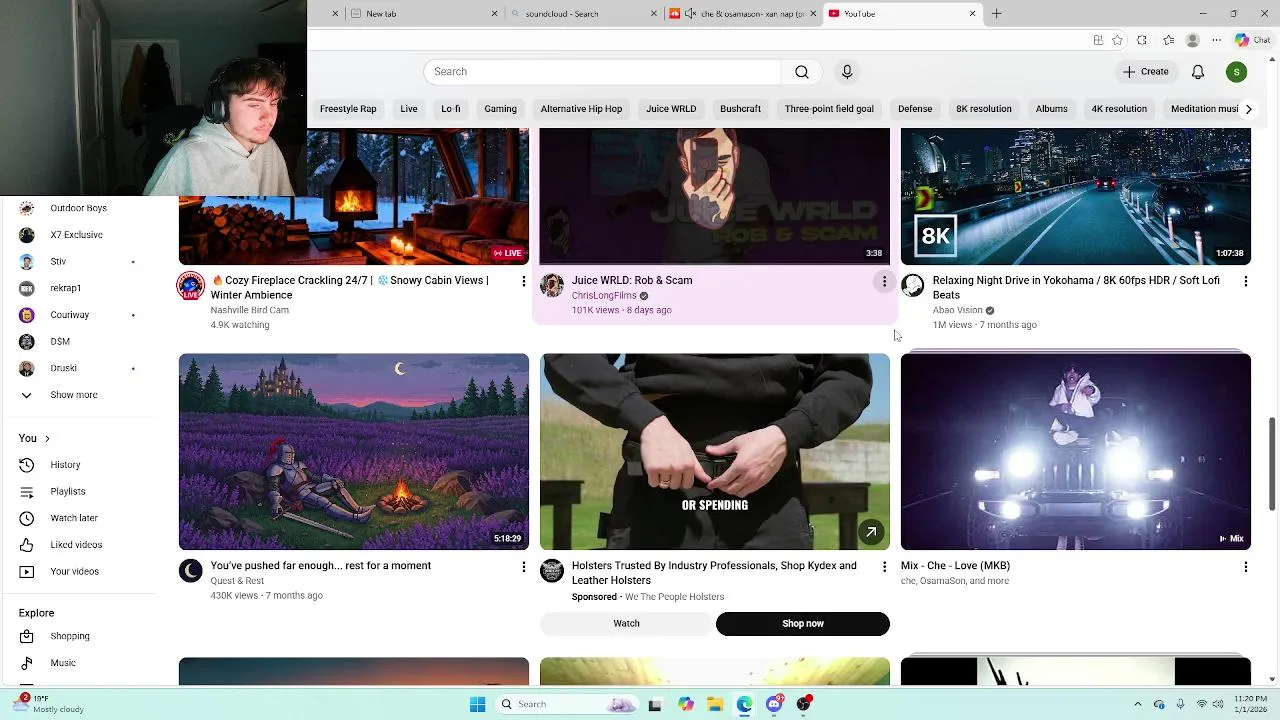Select the Gaming category chip
This screenshot has width=1280, height=720.
[x=500, y=109]
